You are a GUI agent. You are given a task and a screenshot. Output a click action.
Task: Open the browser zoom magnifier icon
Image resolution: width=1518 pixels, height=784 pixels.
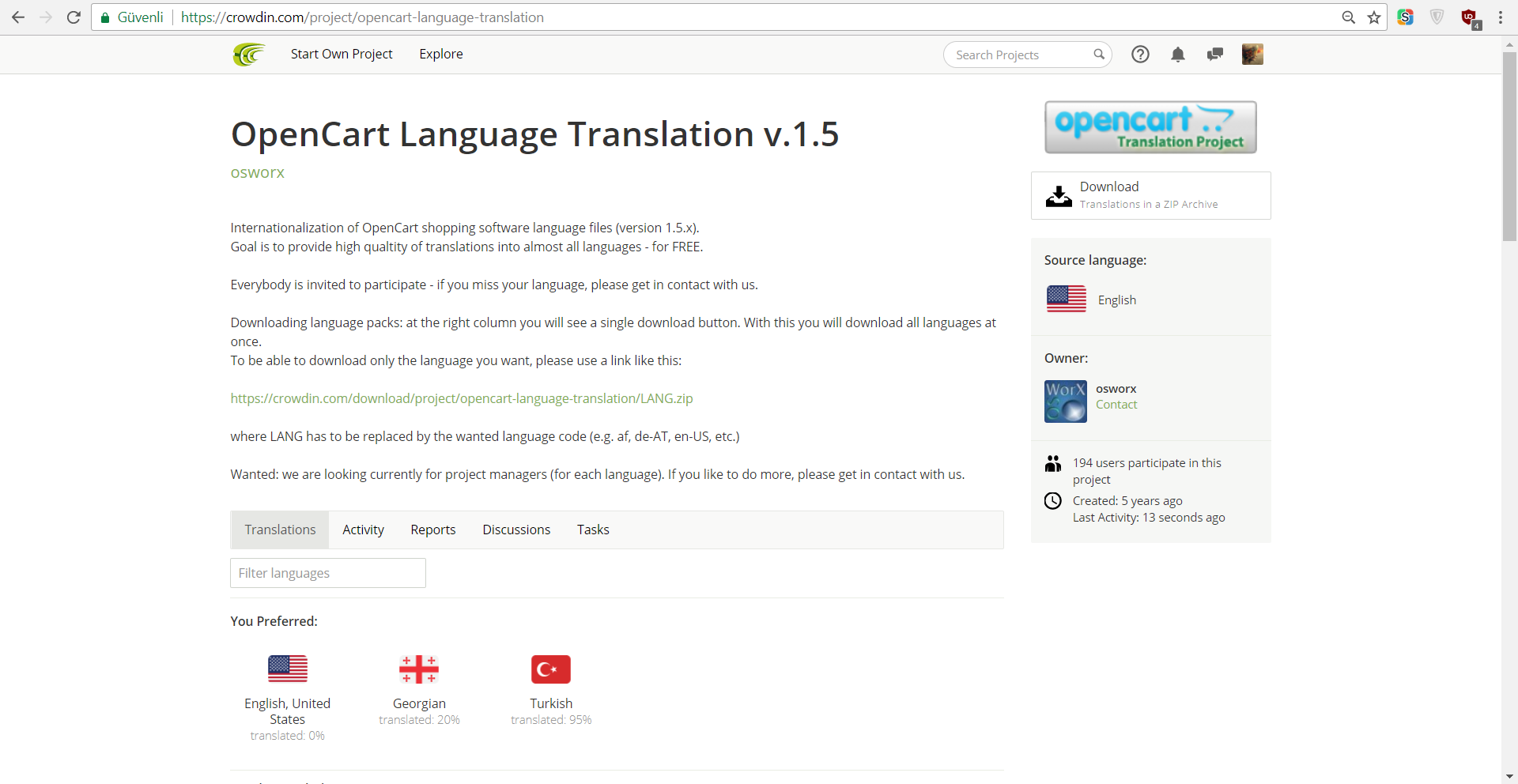1349,17
